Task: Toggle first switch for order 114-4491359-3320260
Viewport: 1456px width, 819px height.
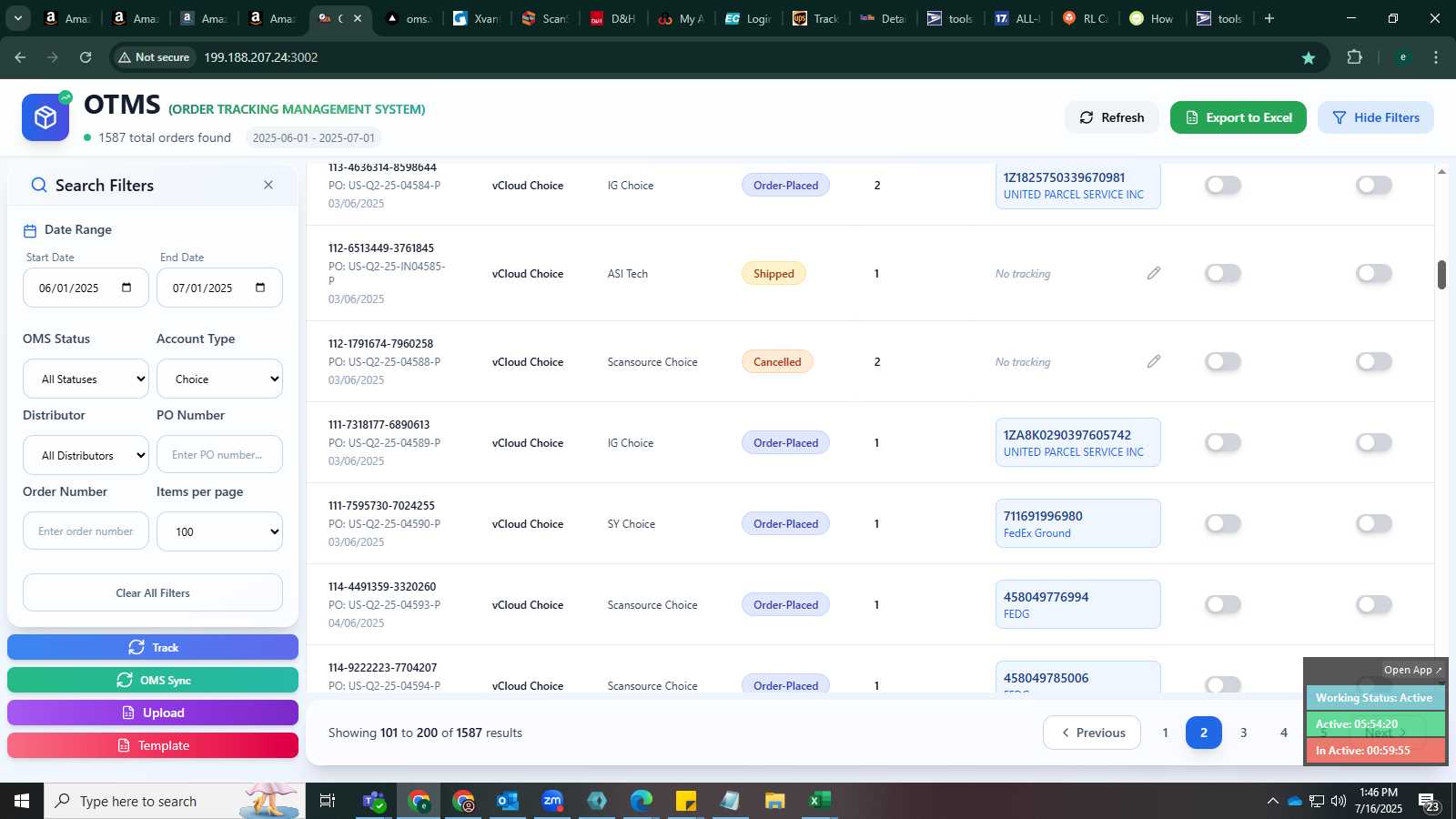Action: [1223, 604]
